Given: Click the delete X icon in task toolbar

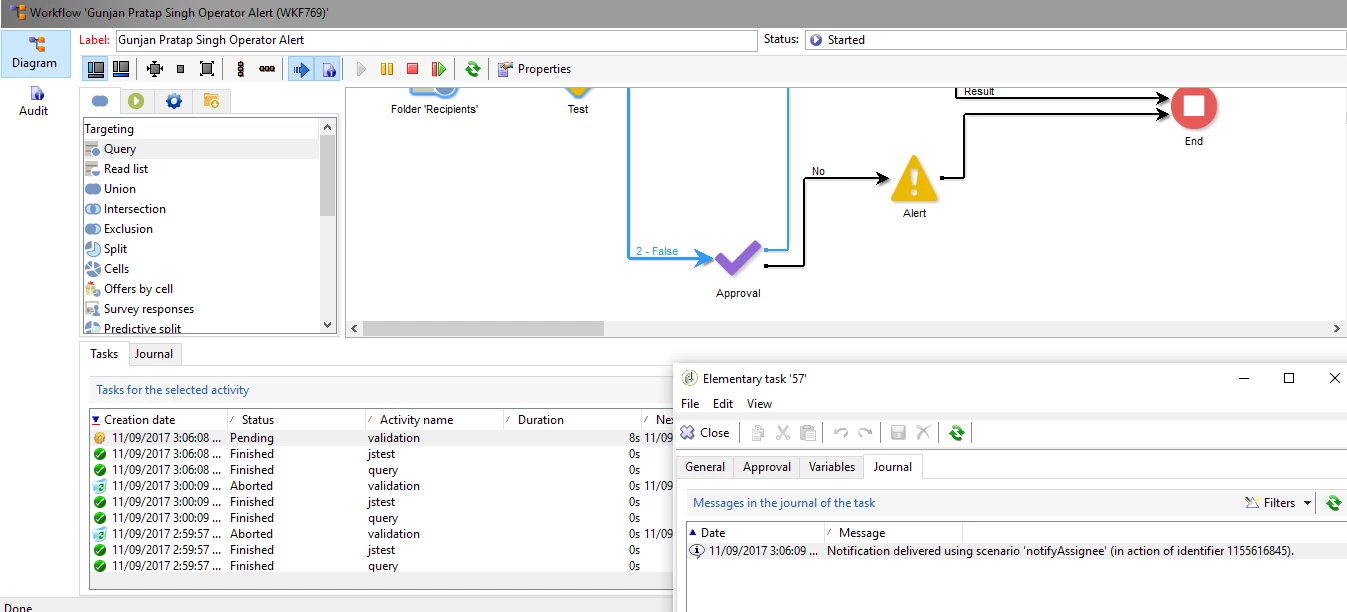Looking at the screenshot, I should (923, 433).
